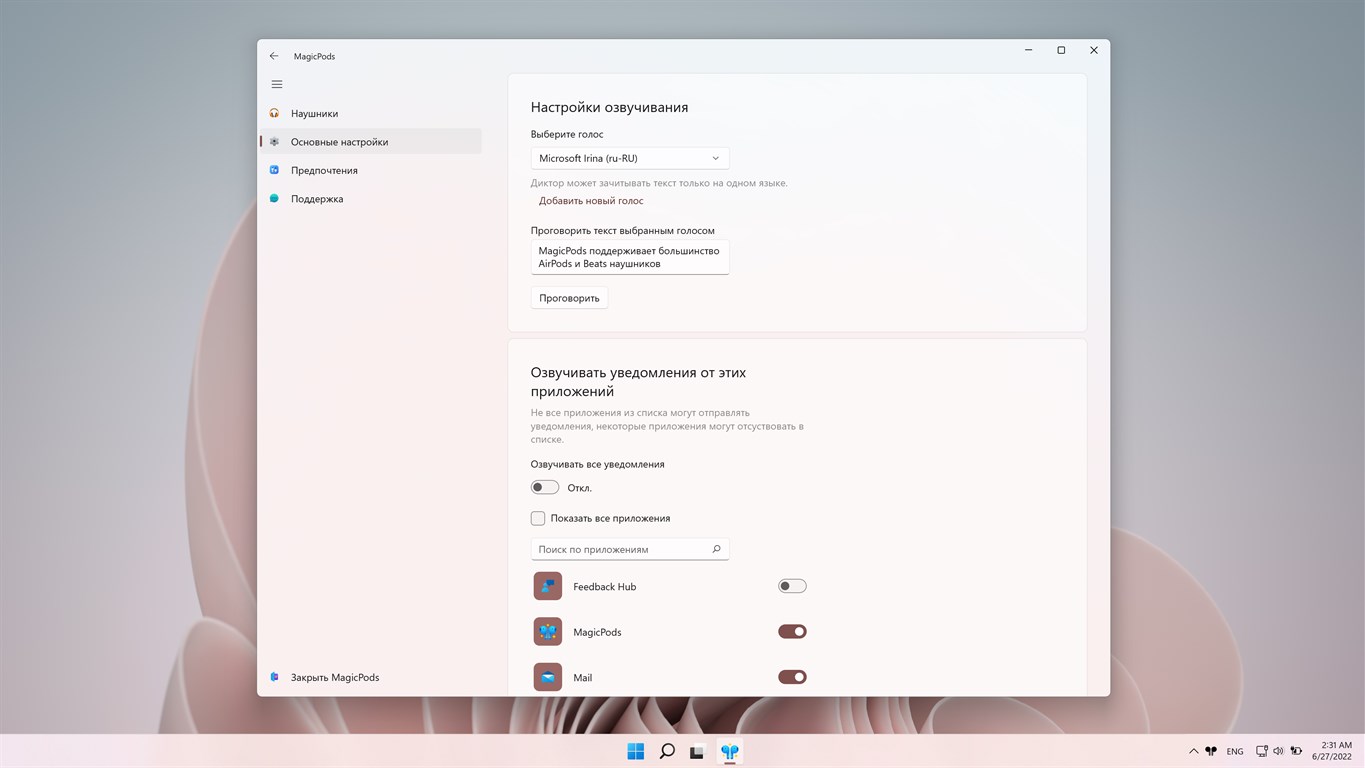The image size is (1365, 768).
Task: Click the back arrow in MagicPods title bar
Action: (274, 56)
